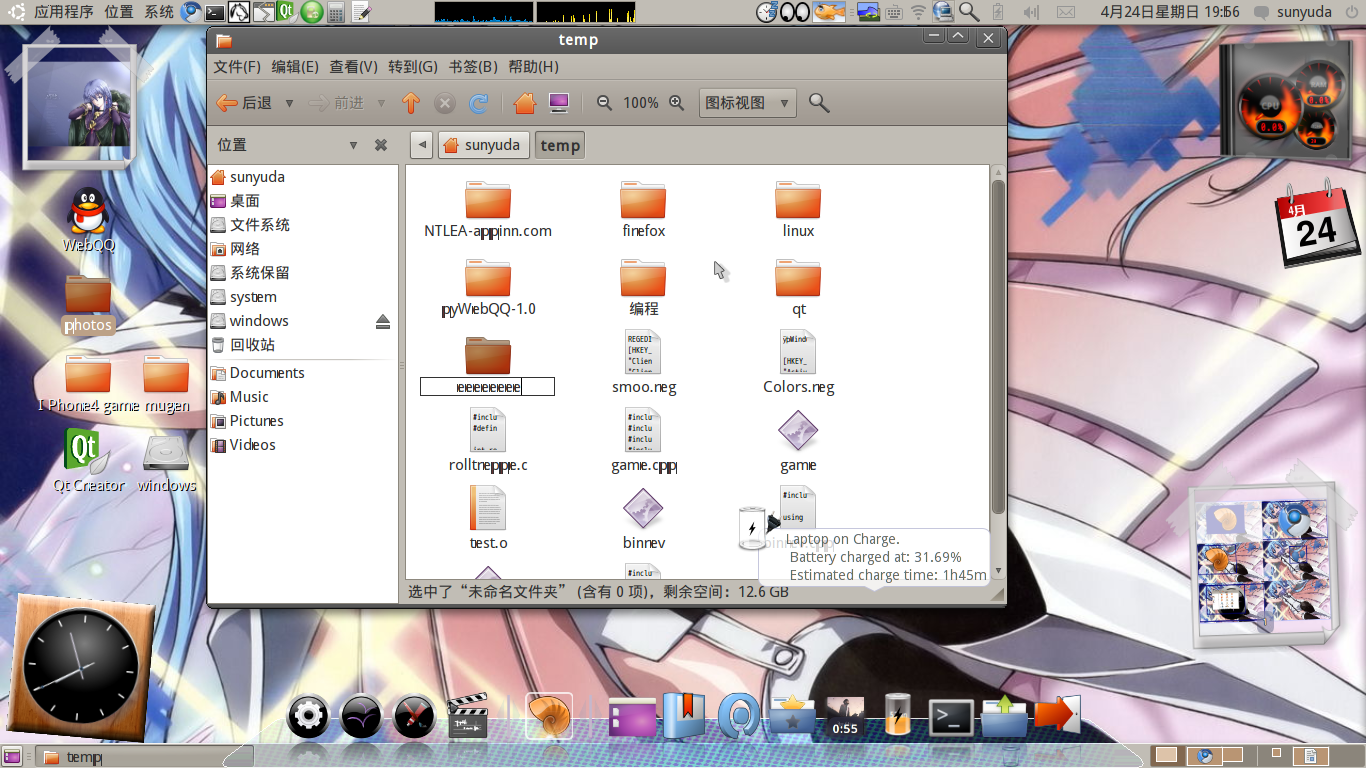Viewport: 1366px width, 768px height.
Task: Select the binnev executable icon
Action: 643,509
